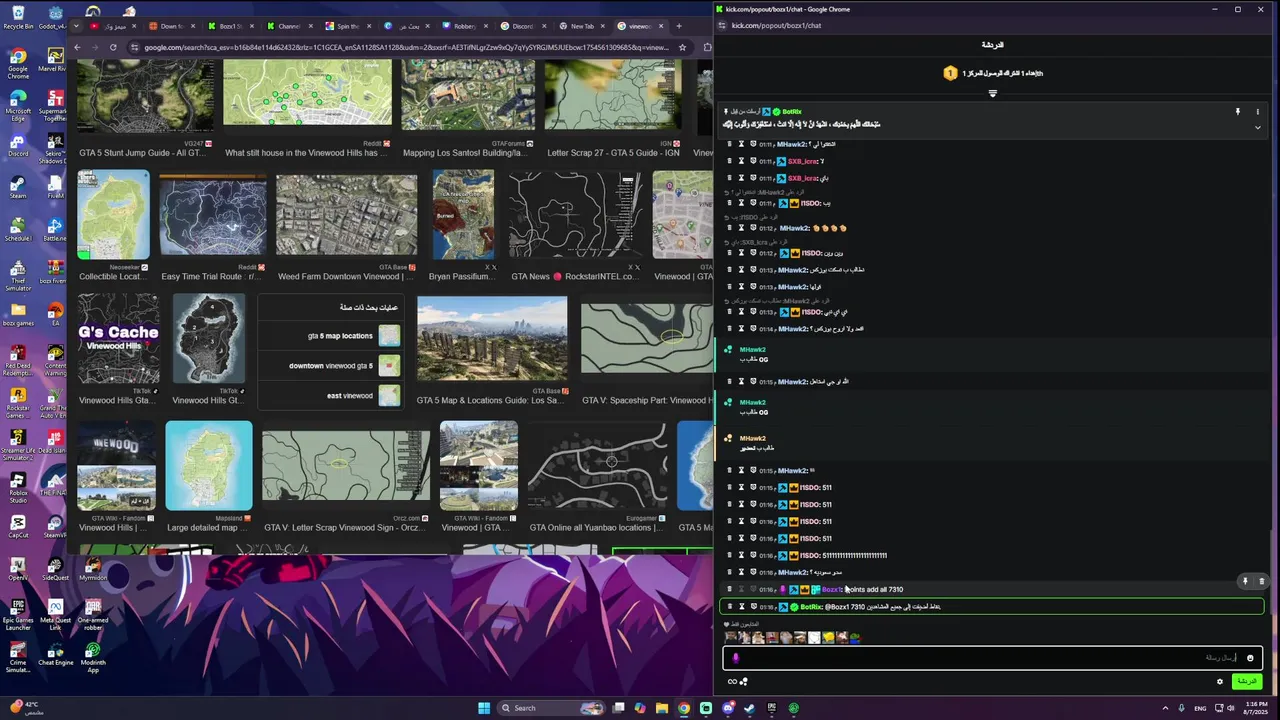Show hidden system tray icons
Image resolution: width=1280 pixels, height=720 pixels.
point(1164,708)
